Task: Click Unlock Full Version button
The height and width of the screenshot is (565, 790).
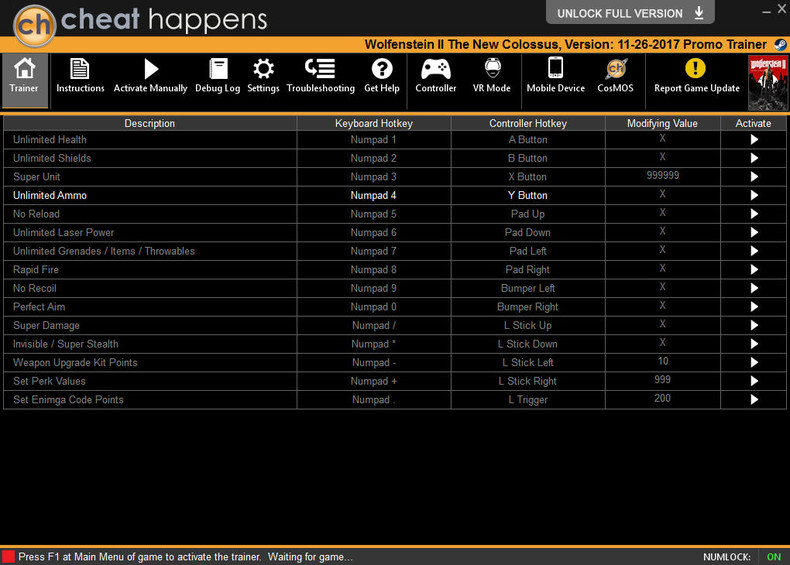Action: tap(630, 13)
